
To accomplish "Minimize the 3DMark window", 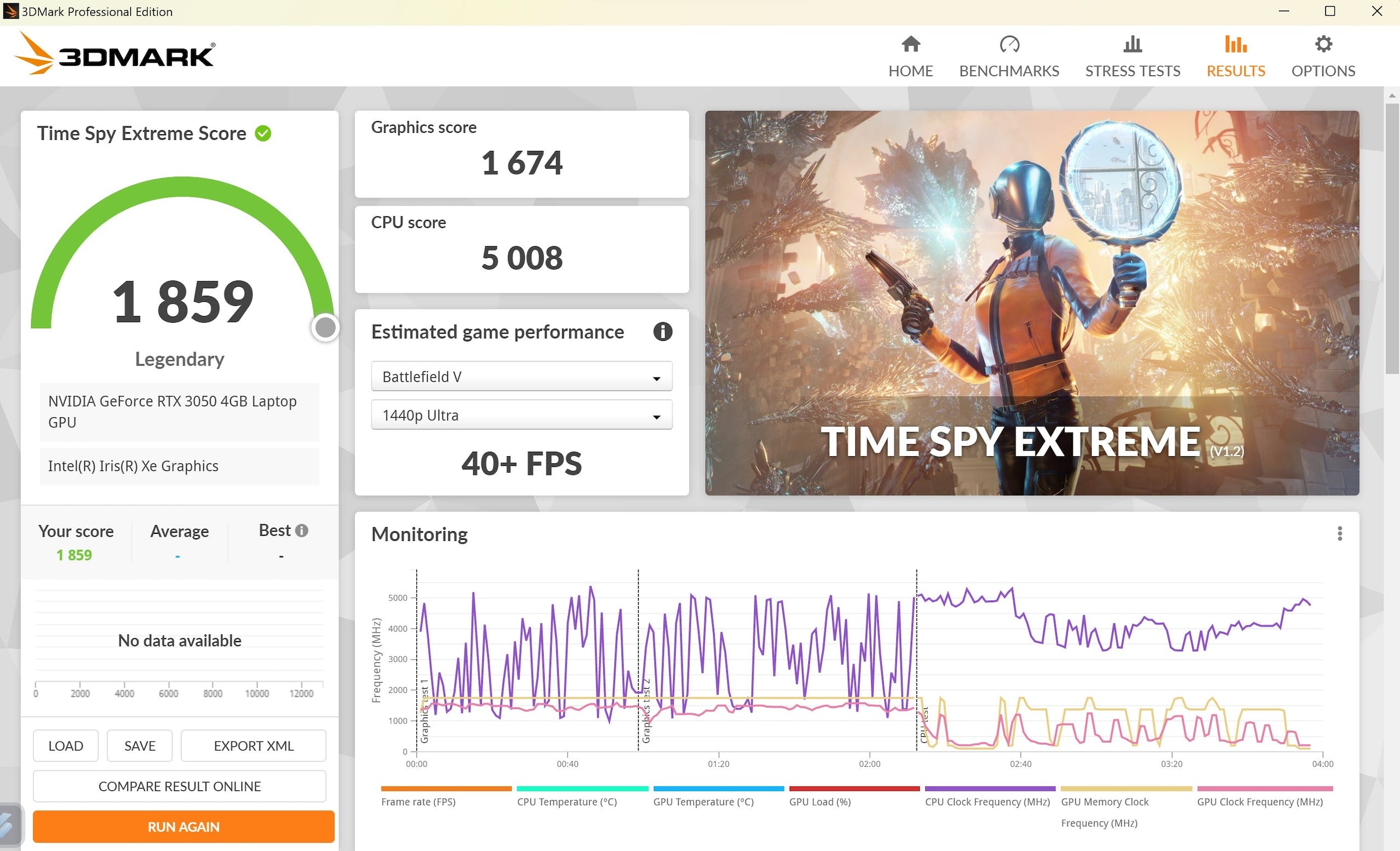I will (x=1284, y=11).
